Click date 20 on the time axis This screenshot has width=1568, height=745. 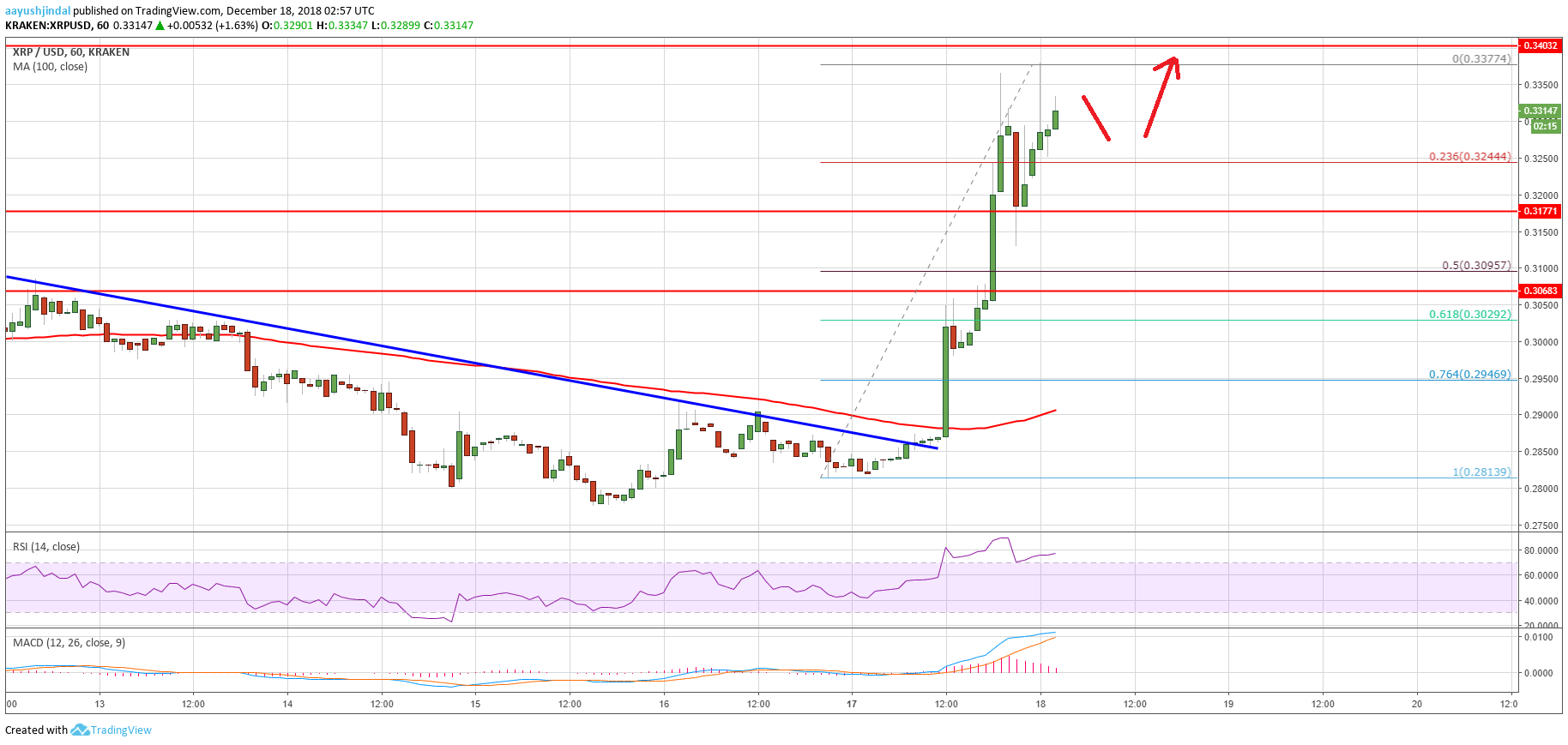point(1417,704)
